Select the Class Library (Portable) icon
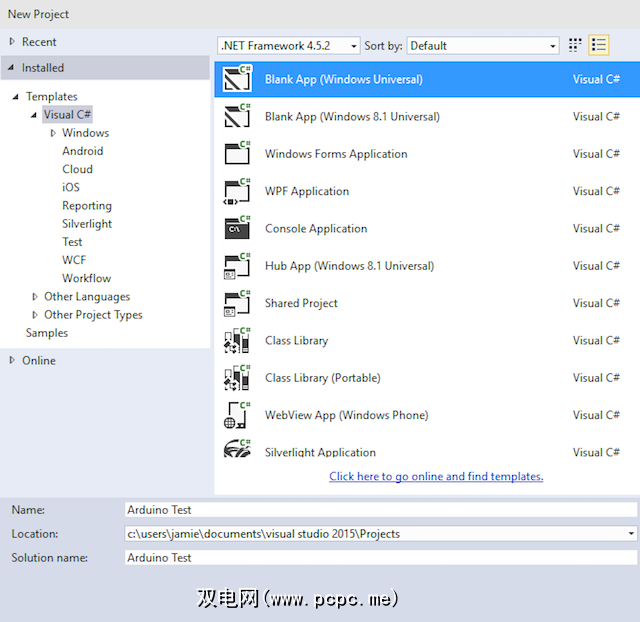The image size is (640, 622). tap(237, 378)
